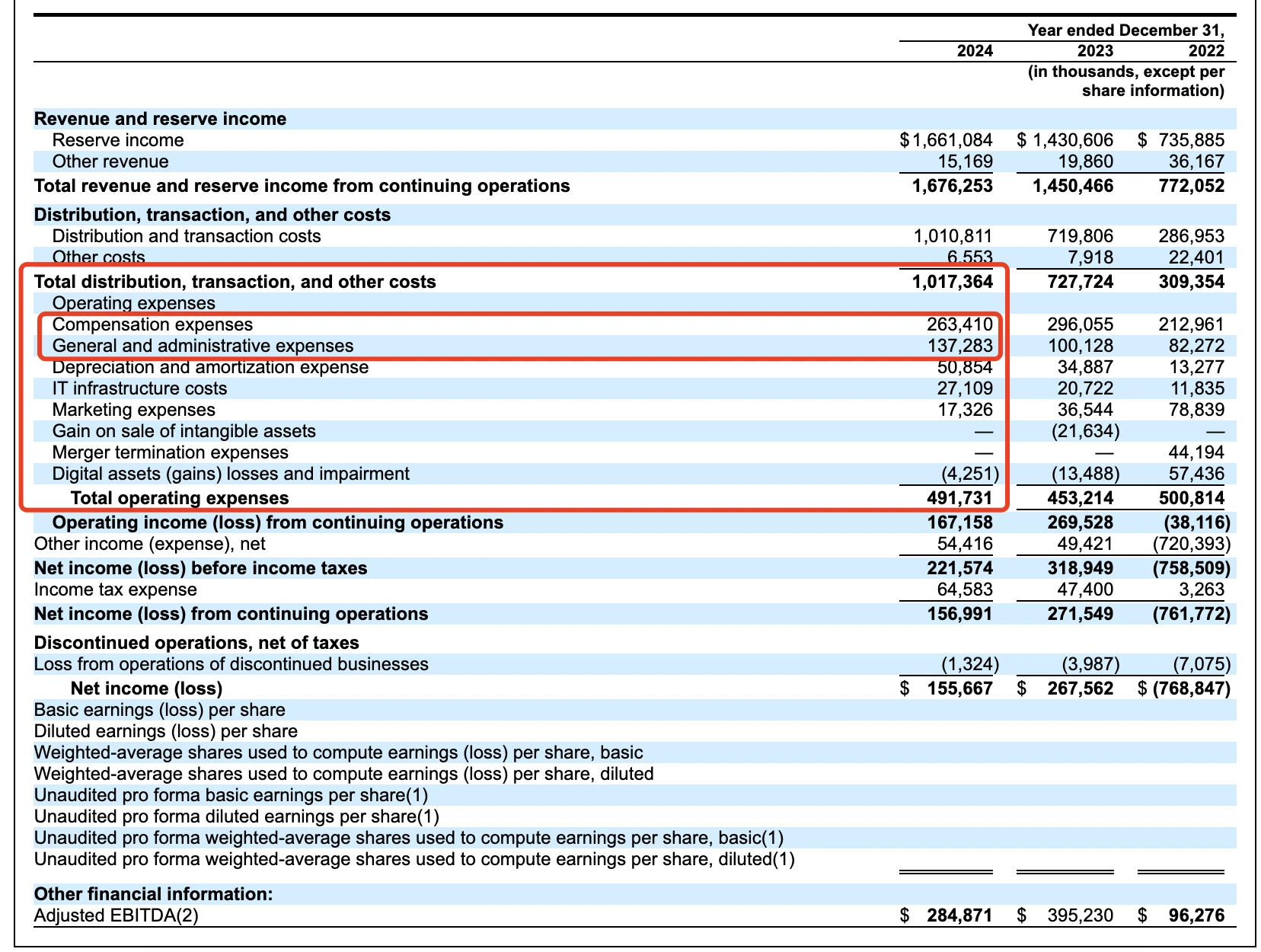Click the 2022 merger termination expenses 44,194

pos(1196,452)
